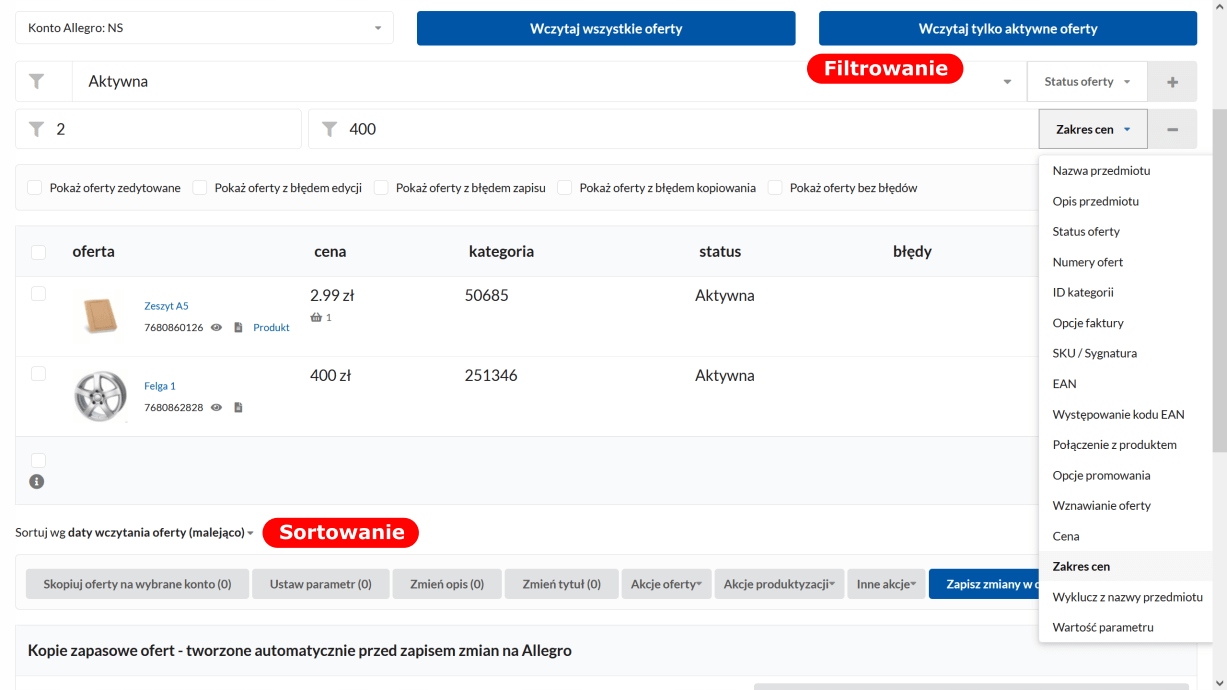Click the minimum price field containing 2

coord(158,129)
